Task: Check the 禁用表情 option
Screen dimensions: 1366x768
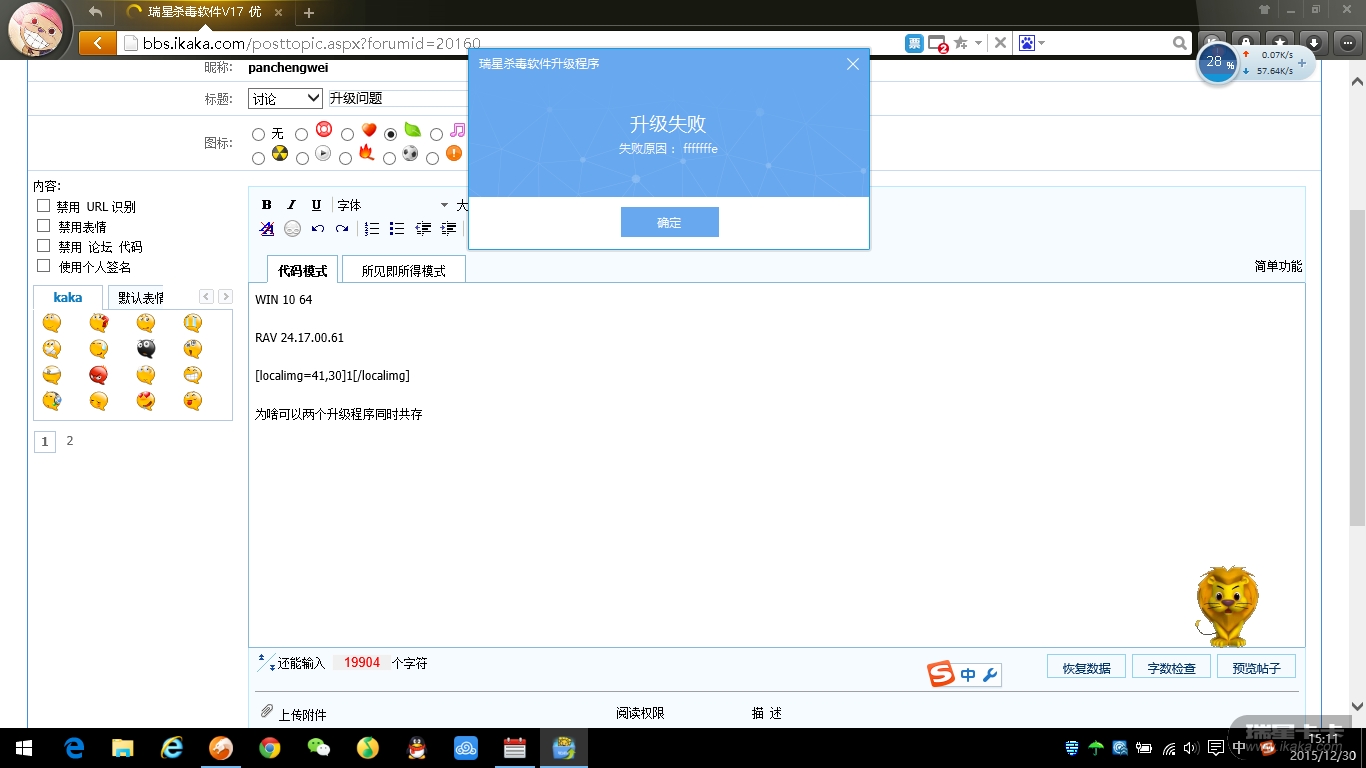Action: pyautogui.click(x=43, y=226)
